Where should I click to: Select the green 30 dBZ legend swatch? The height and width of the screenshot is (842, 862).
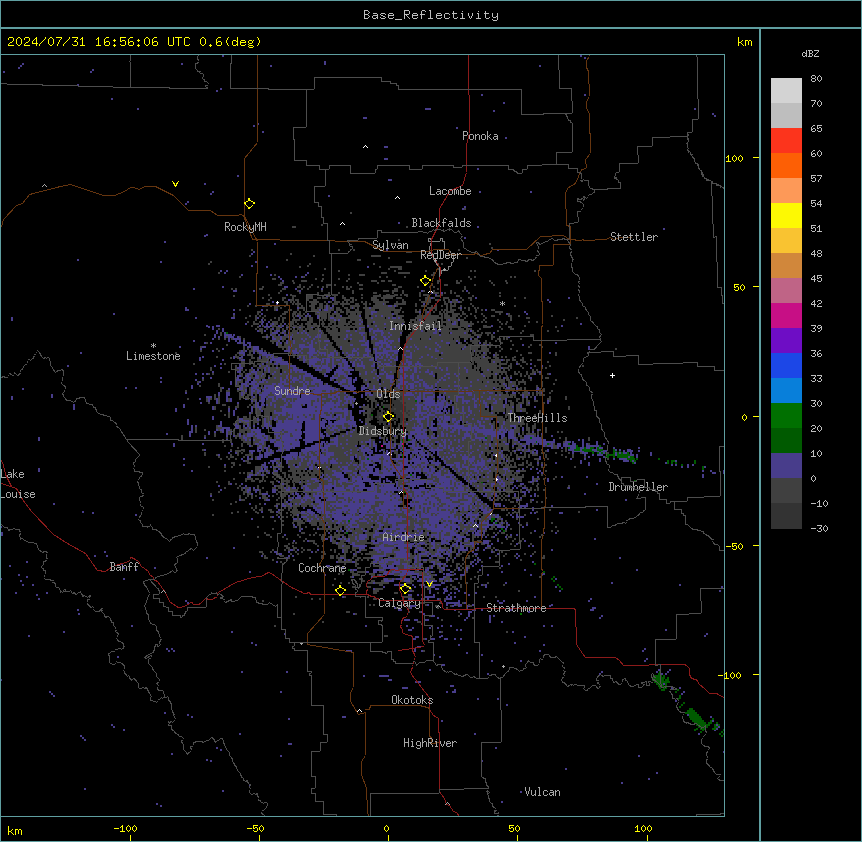click(786, 416)
